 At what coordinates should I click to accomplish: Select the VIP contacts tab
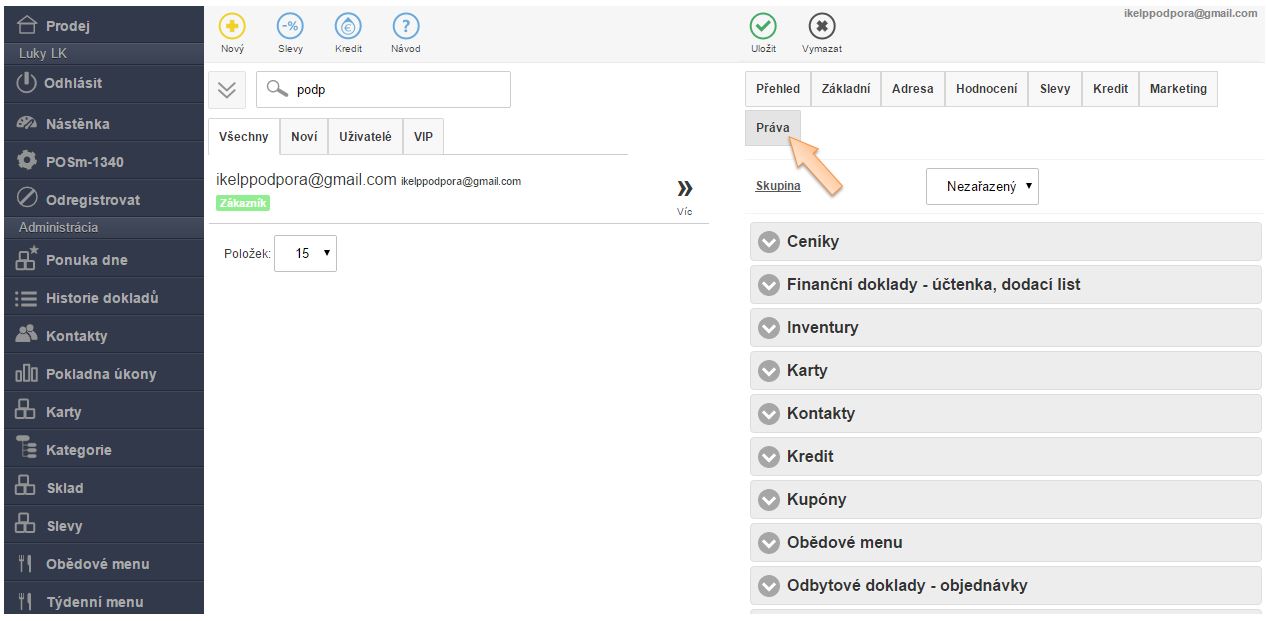[x=423, y=137]
